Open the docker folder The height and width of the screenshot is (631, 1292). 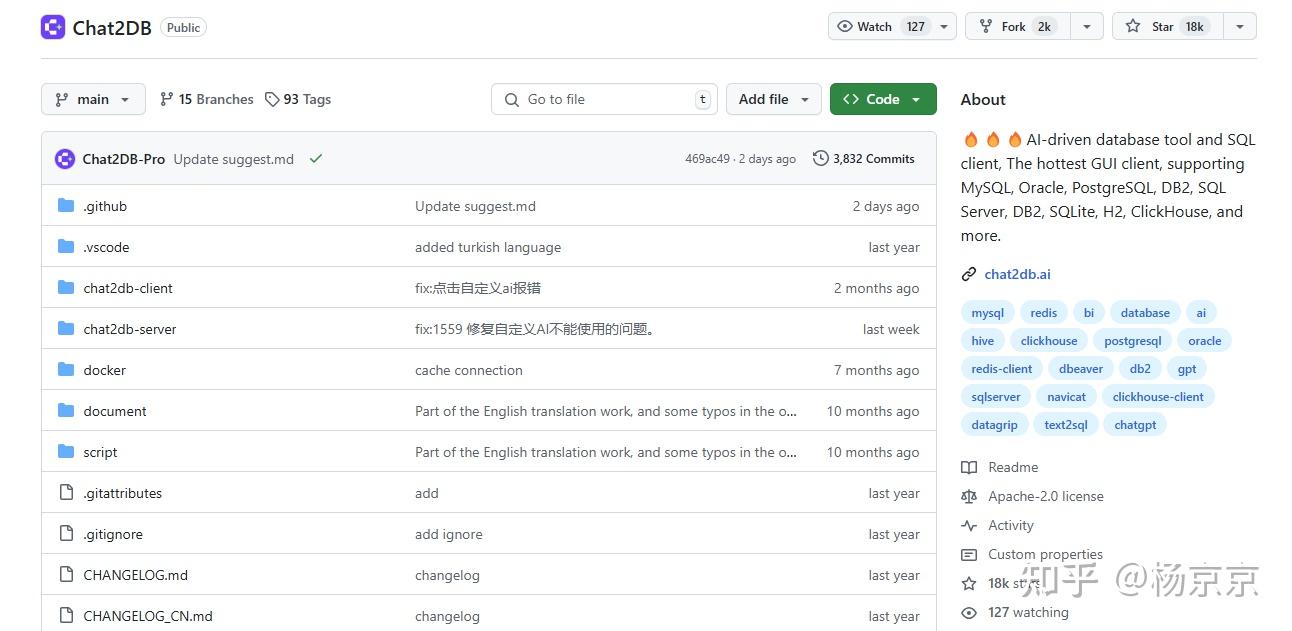[104, 369]
